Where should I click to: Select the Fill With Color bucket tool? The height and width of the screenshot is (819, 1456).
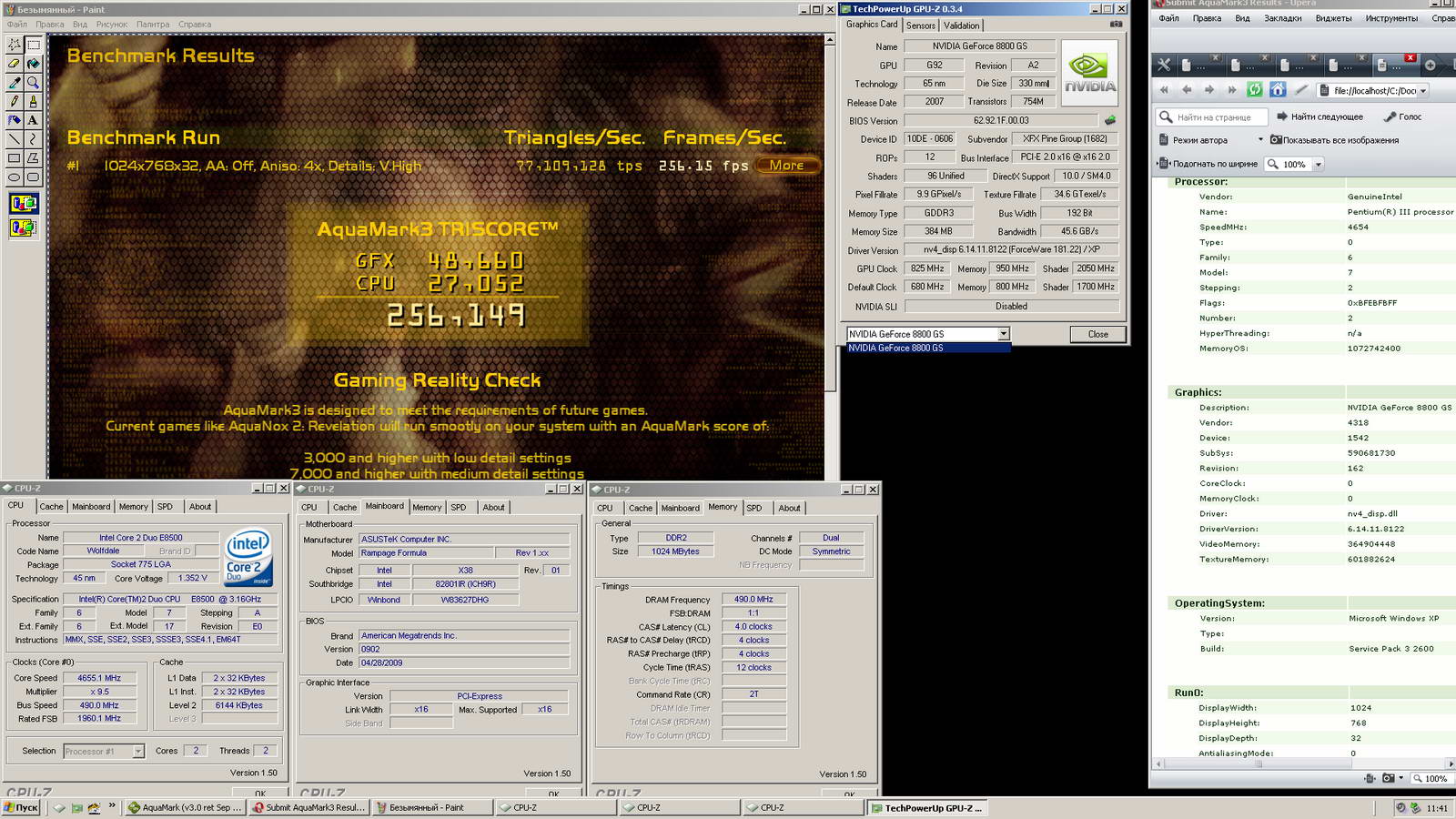(x=34, y=64)
